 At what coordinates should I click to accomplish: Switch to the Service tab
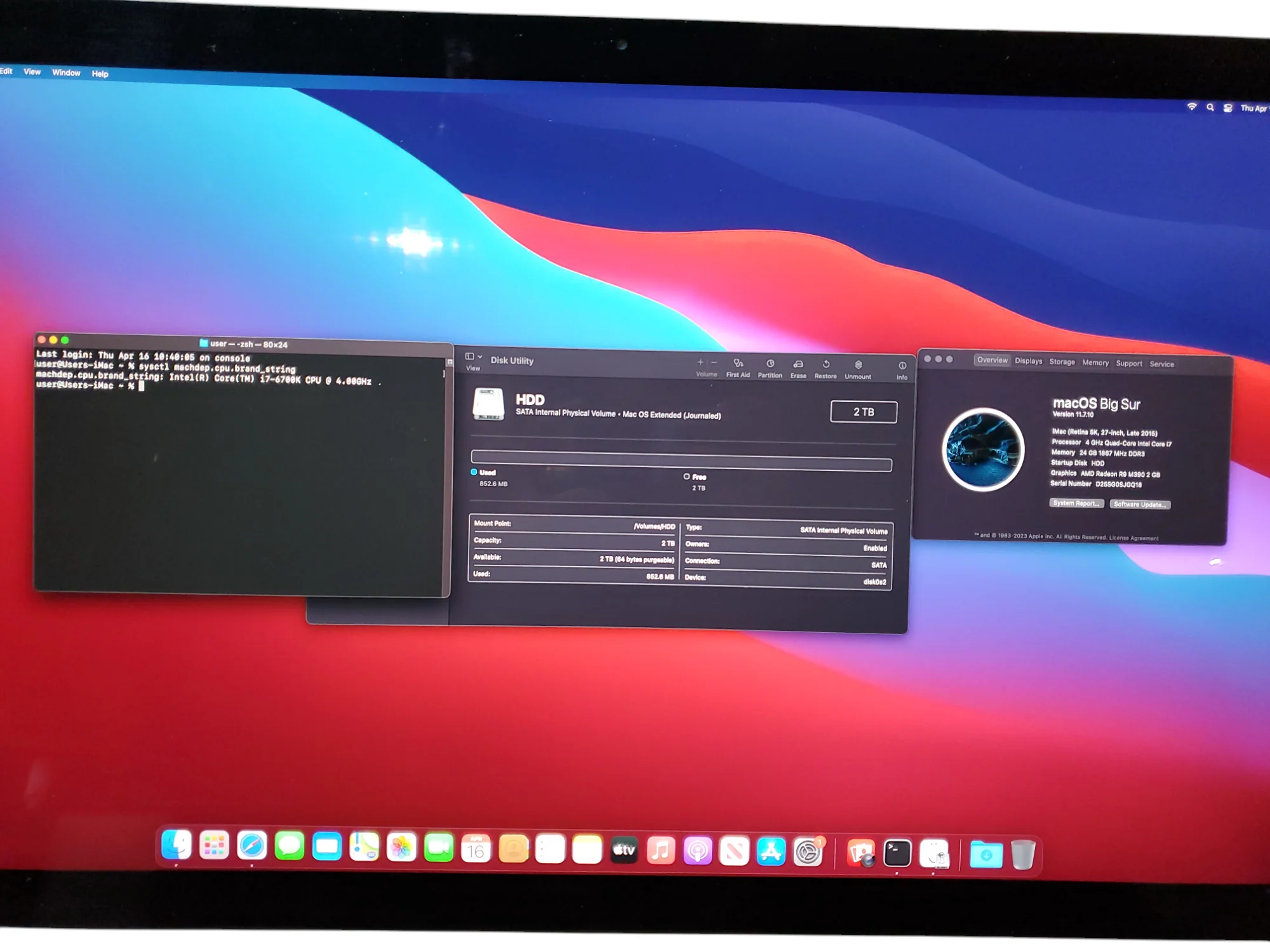[1162, 364]
